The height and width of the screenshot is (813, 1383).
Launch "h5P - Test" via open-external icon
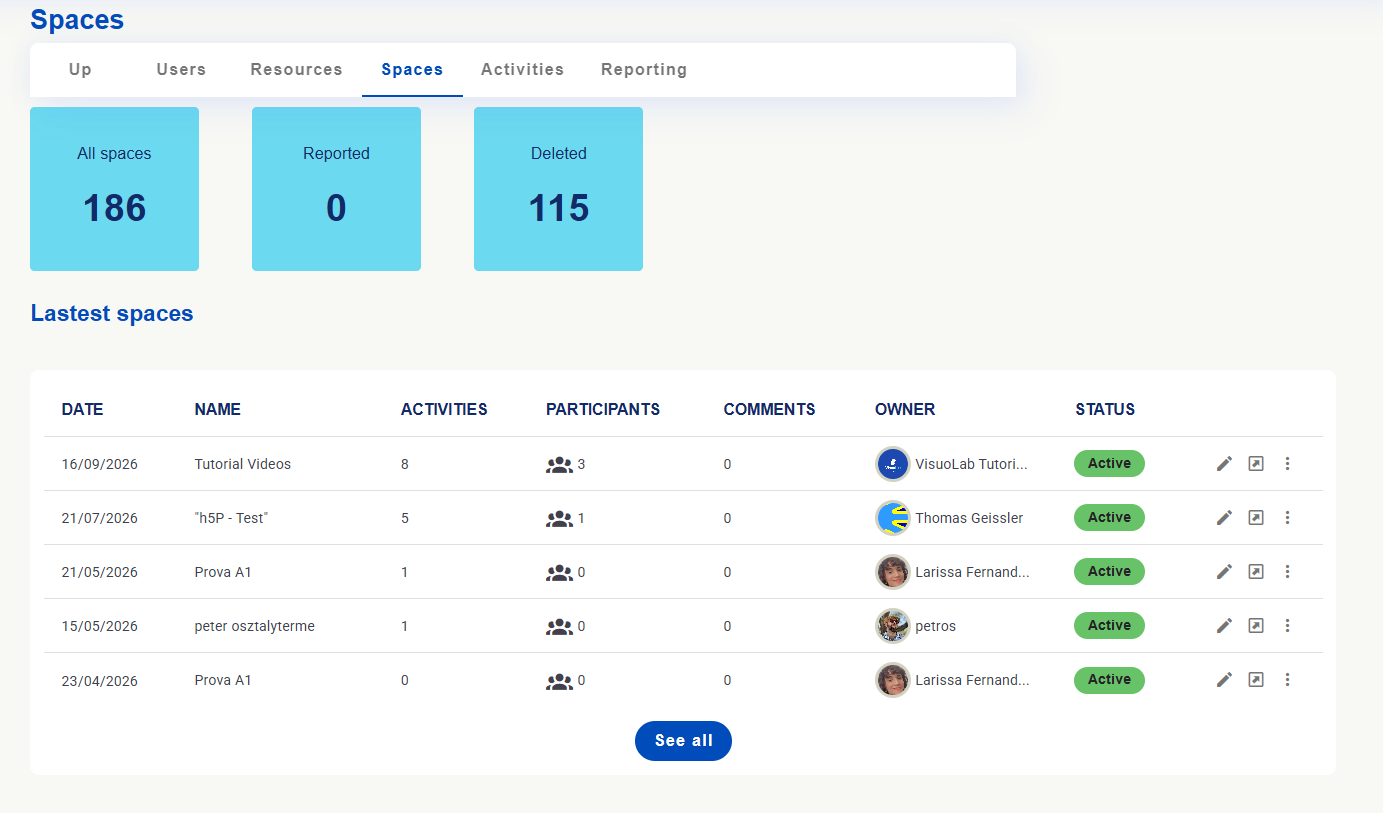tap(1256, 518)
